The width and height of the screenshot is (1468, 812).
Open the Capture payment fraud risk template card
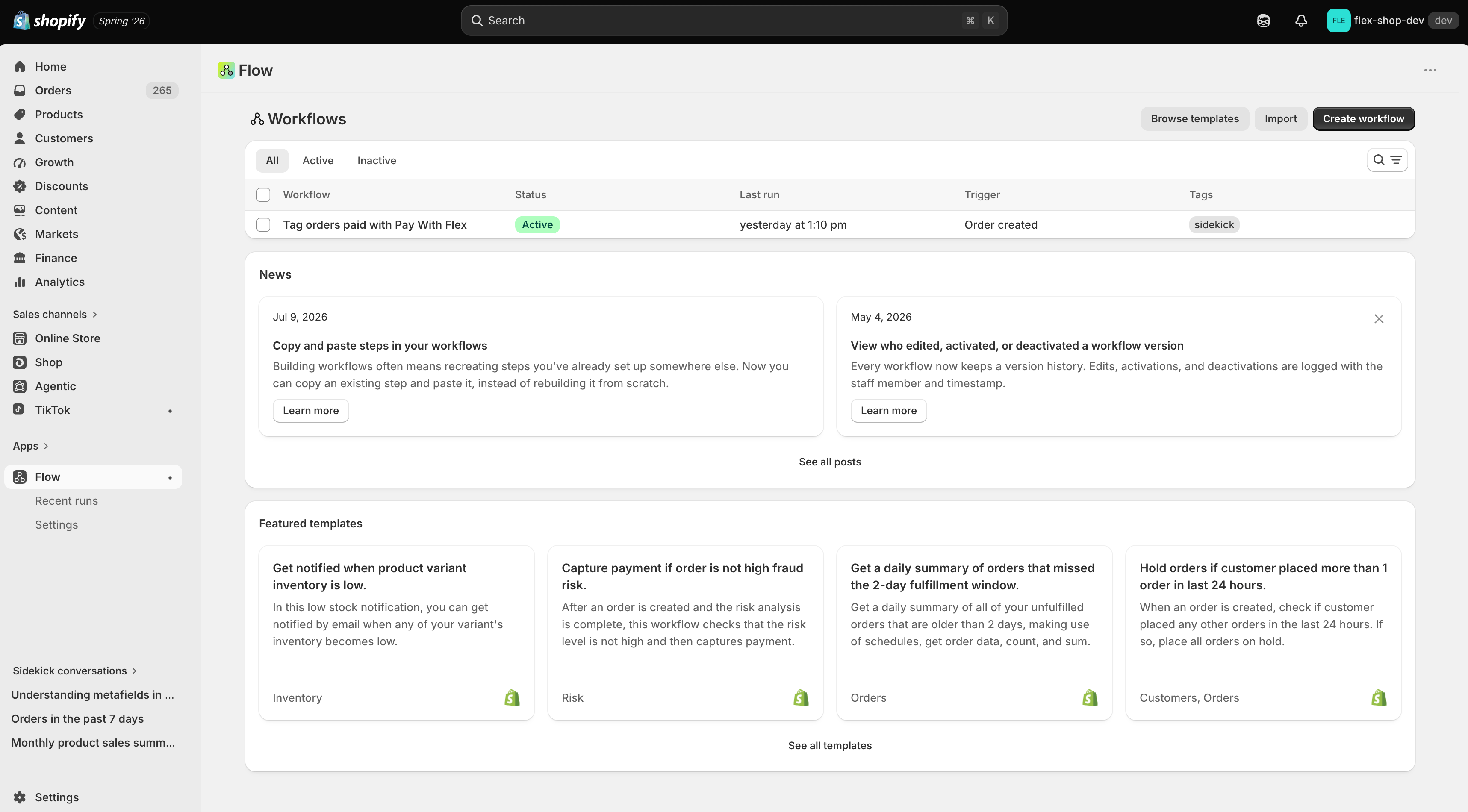[686, 633]
